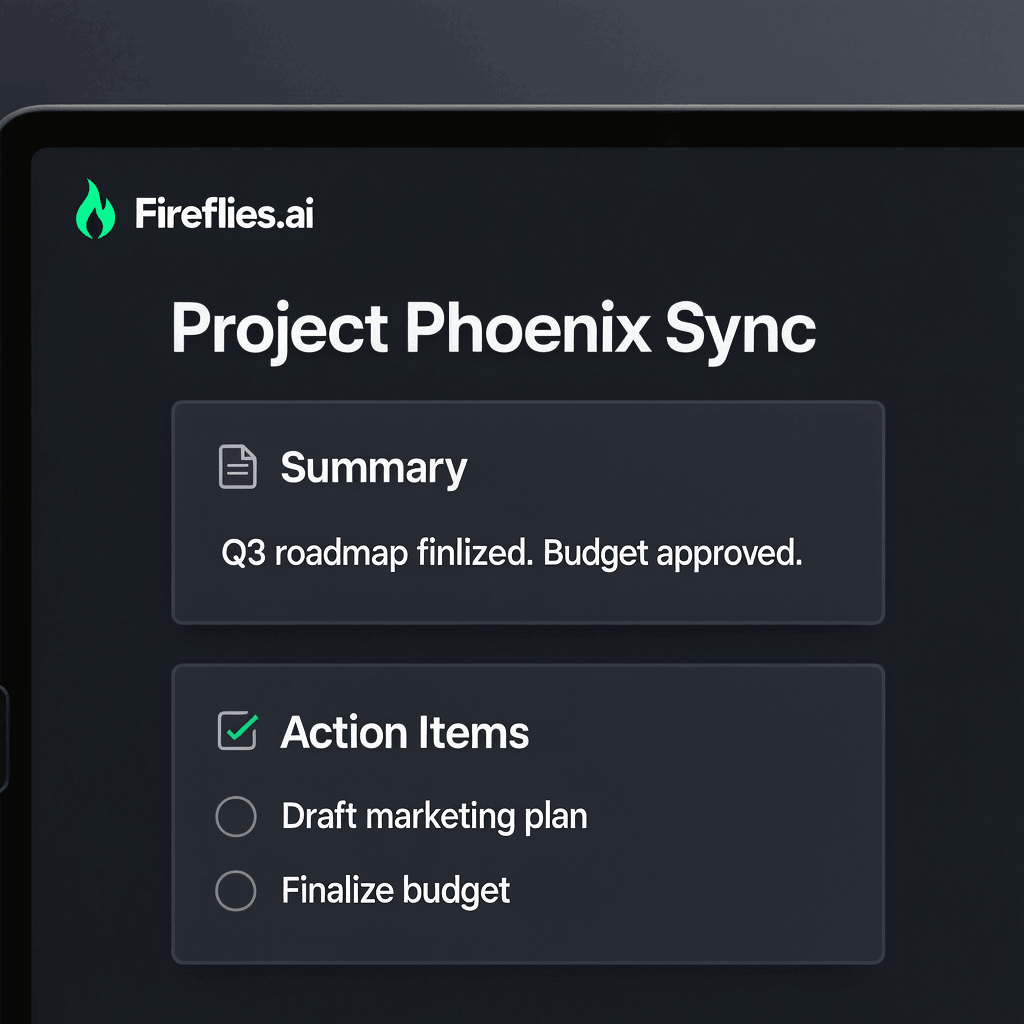Screen dimensions: 1024x1024
Task: Click the checked box icon in Action Items header
Action: (236, 731)
